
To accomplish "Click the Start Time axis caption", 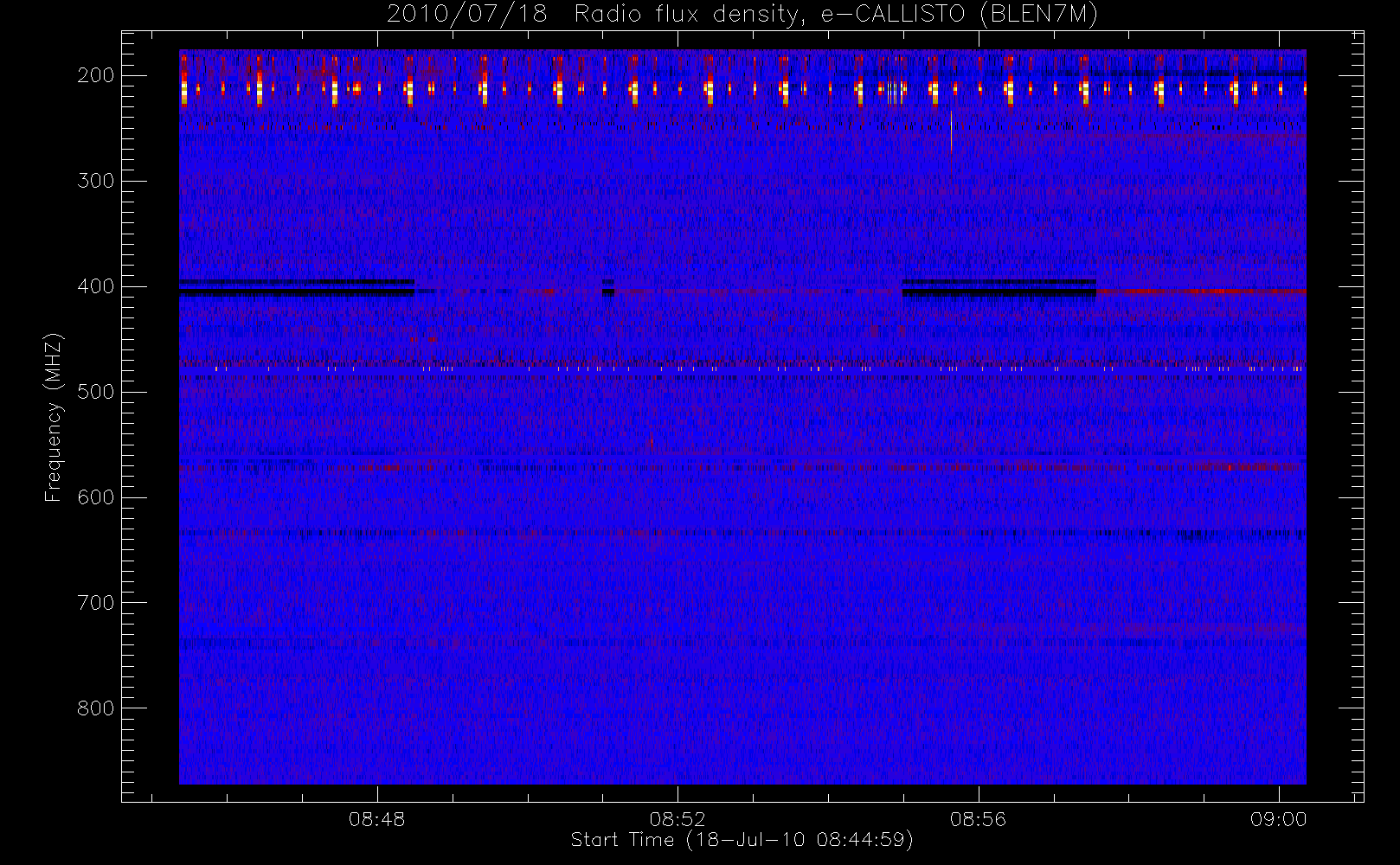I will [x=742, y=840].
